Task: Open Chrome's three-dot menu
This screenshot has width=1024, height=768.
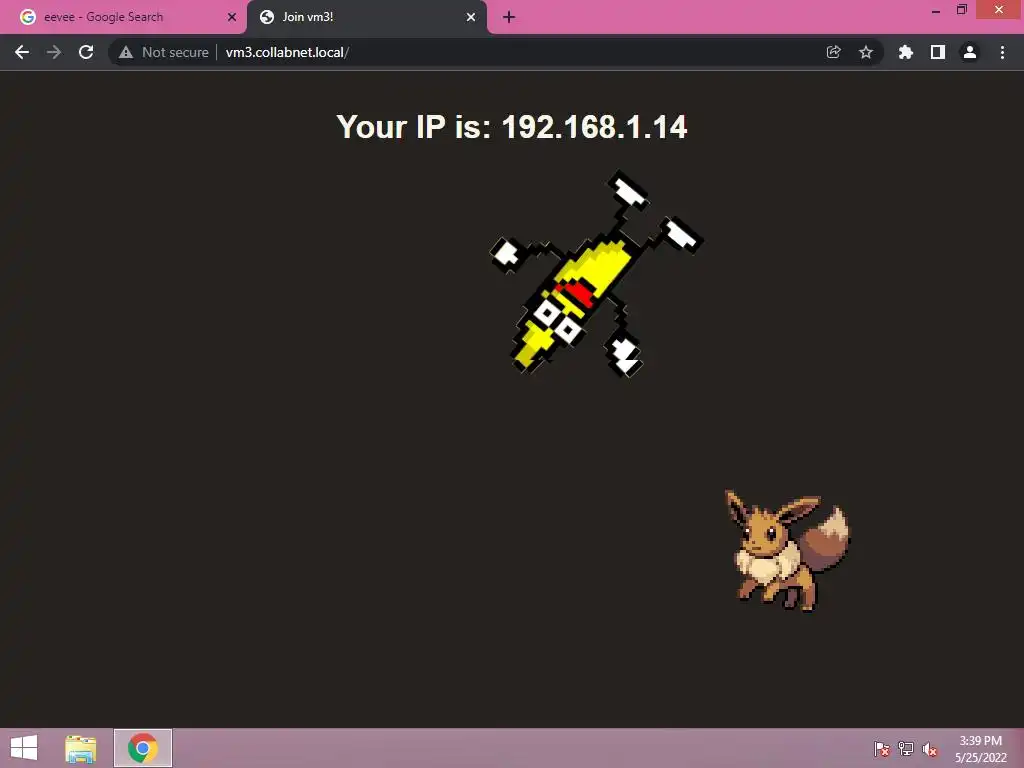Action: [1002, 52]
